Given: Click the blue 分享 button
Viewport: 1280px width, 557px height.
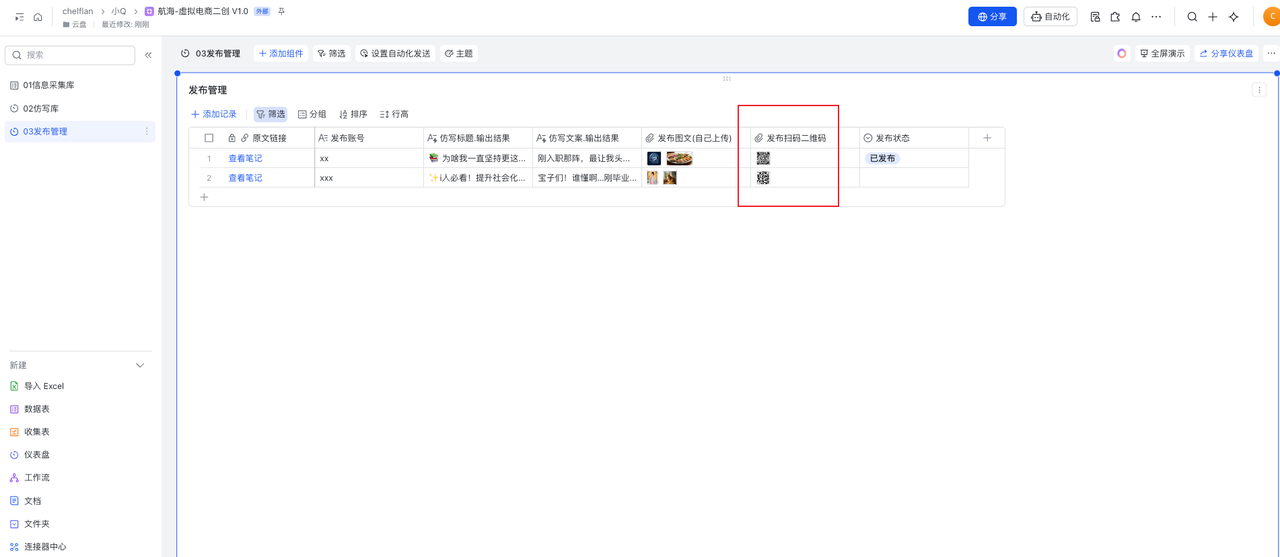Looking at the screenshot, I should click(x=992, y=17).
